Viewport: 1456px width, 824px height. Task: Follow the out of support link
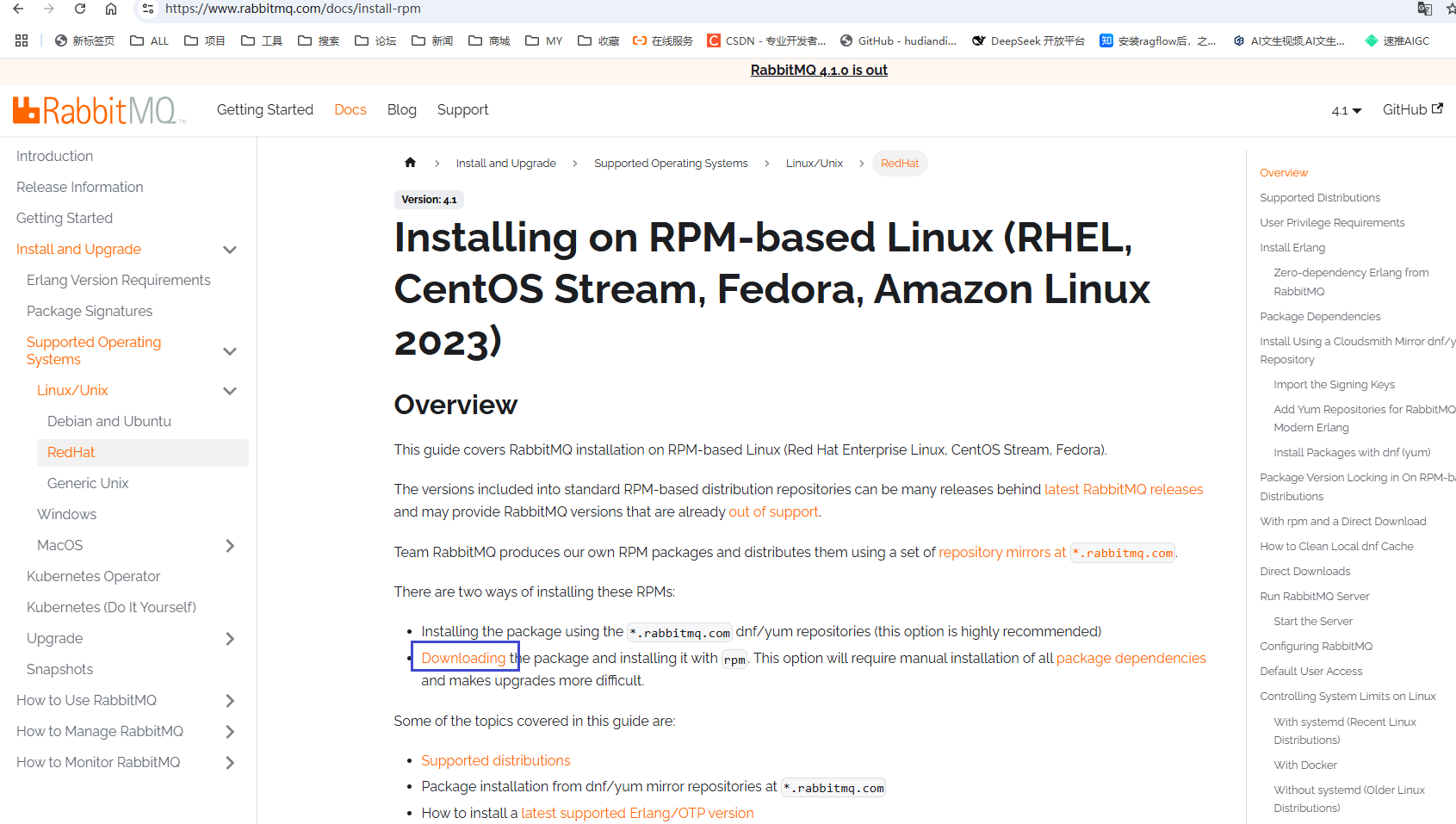click(773, 511)
